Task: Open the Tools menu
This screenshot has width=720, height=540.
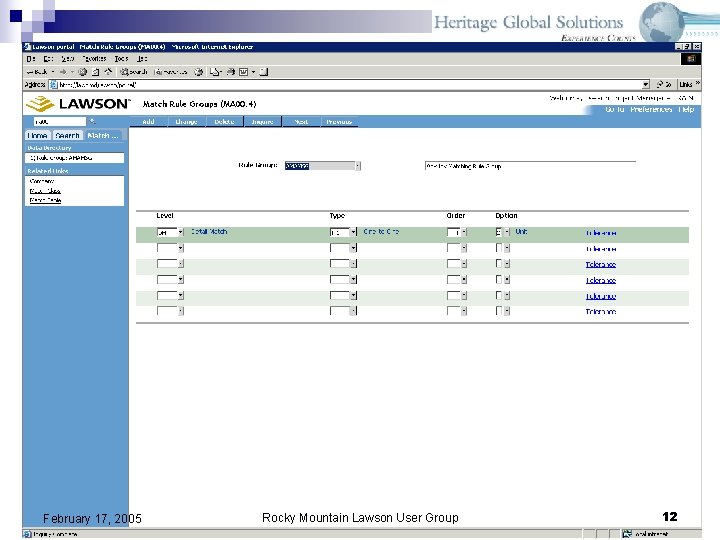Action: [121, 59]
